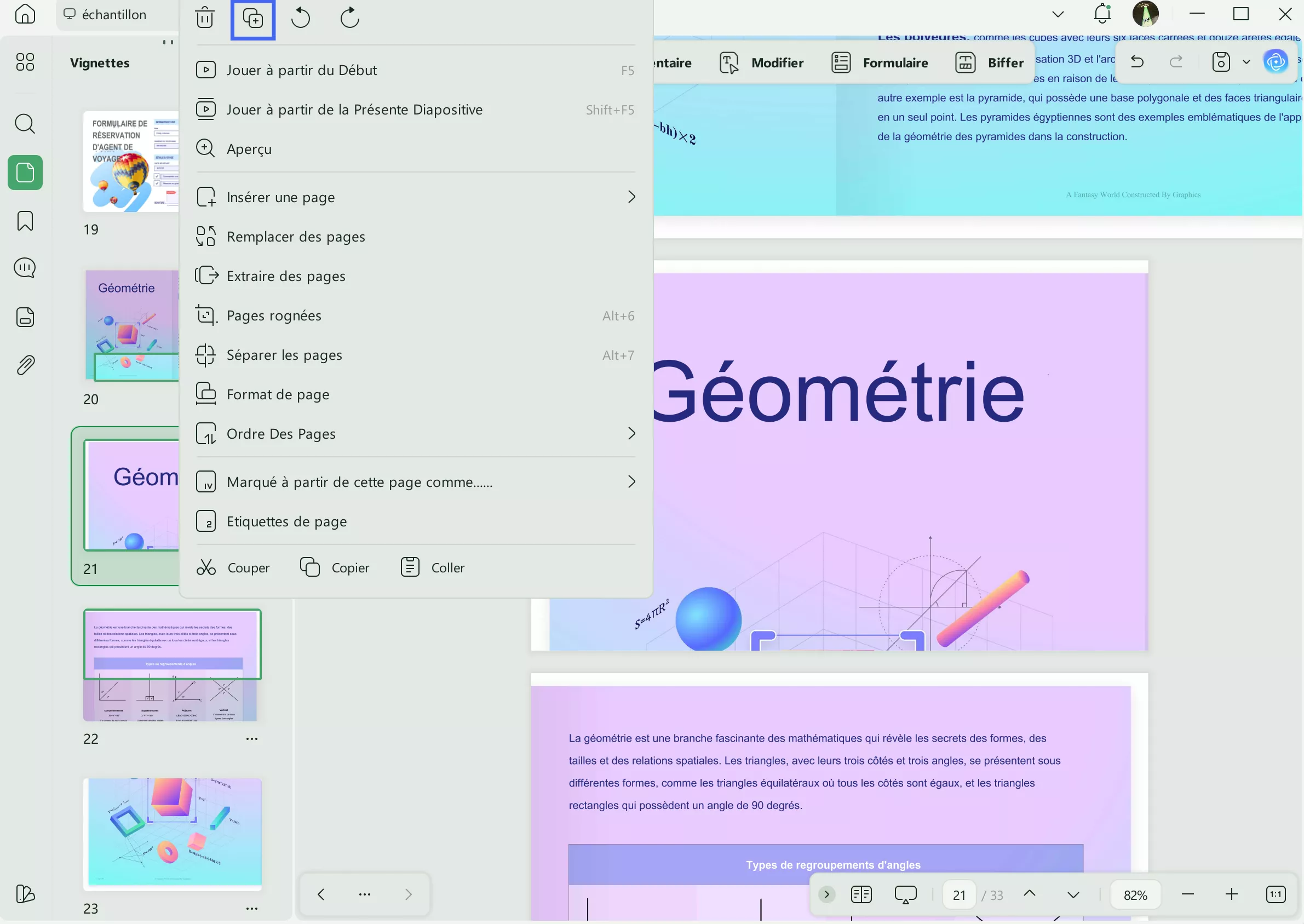This screenshot has height=924, width=1304.
Task: Click the duplicate page icon
Action: 252,18
